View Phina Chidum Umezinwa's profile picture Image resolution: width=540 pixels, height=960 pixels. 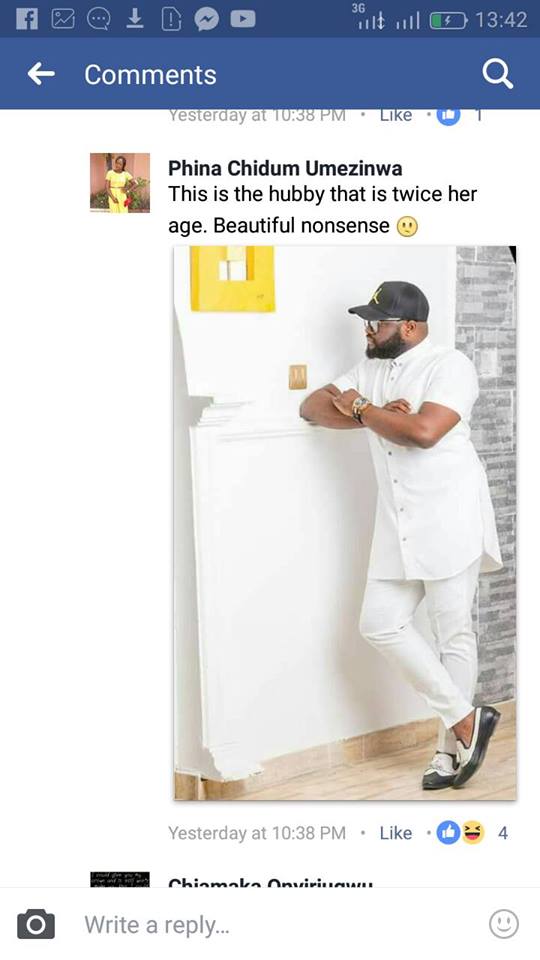[120, 182]
